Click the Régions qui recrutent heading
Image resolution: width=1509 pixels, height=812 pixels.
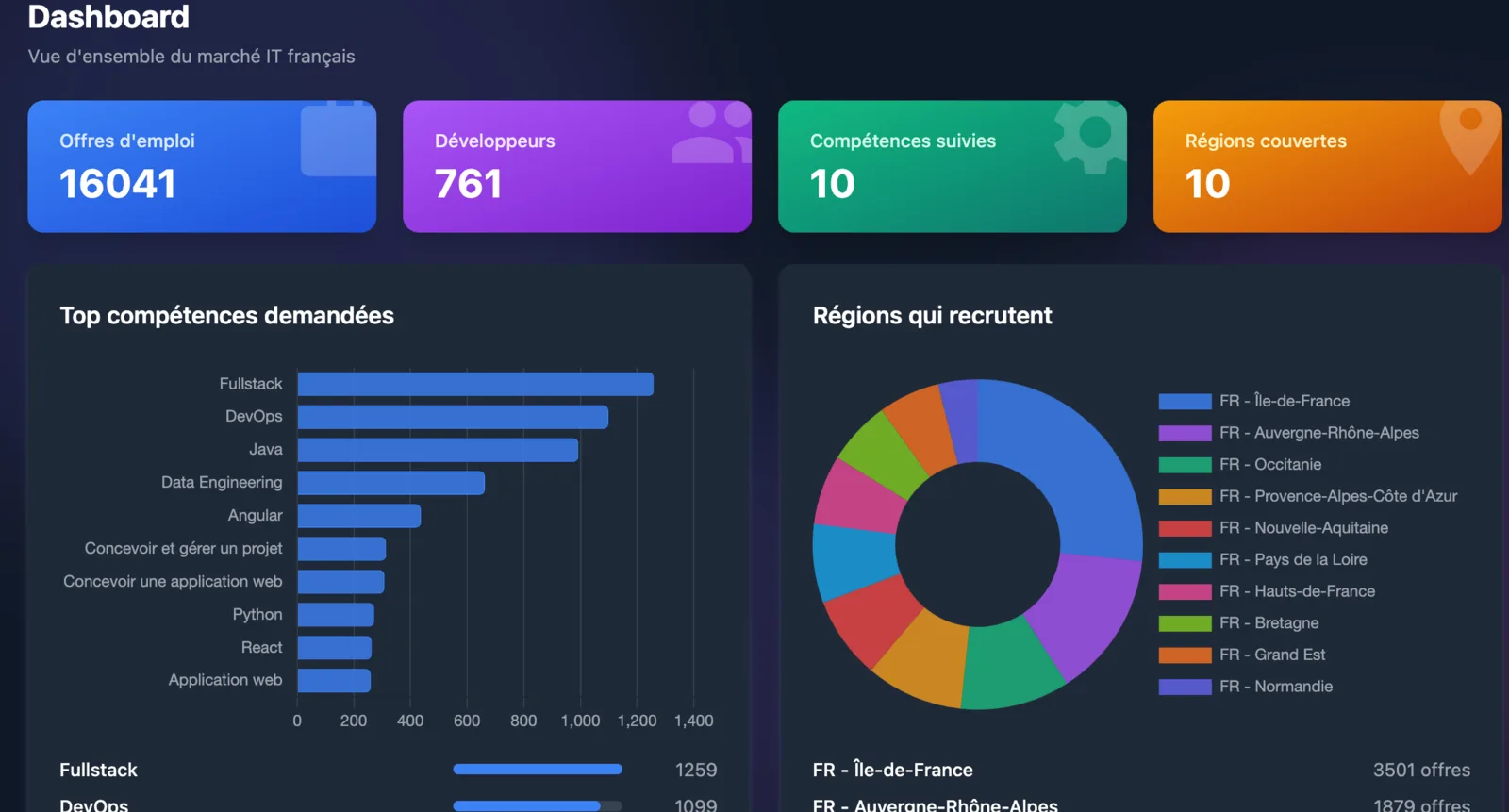(932, 315)
